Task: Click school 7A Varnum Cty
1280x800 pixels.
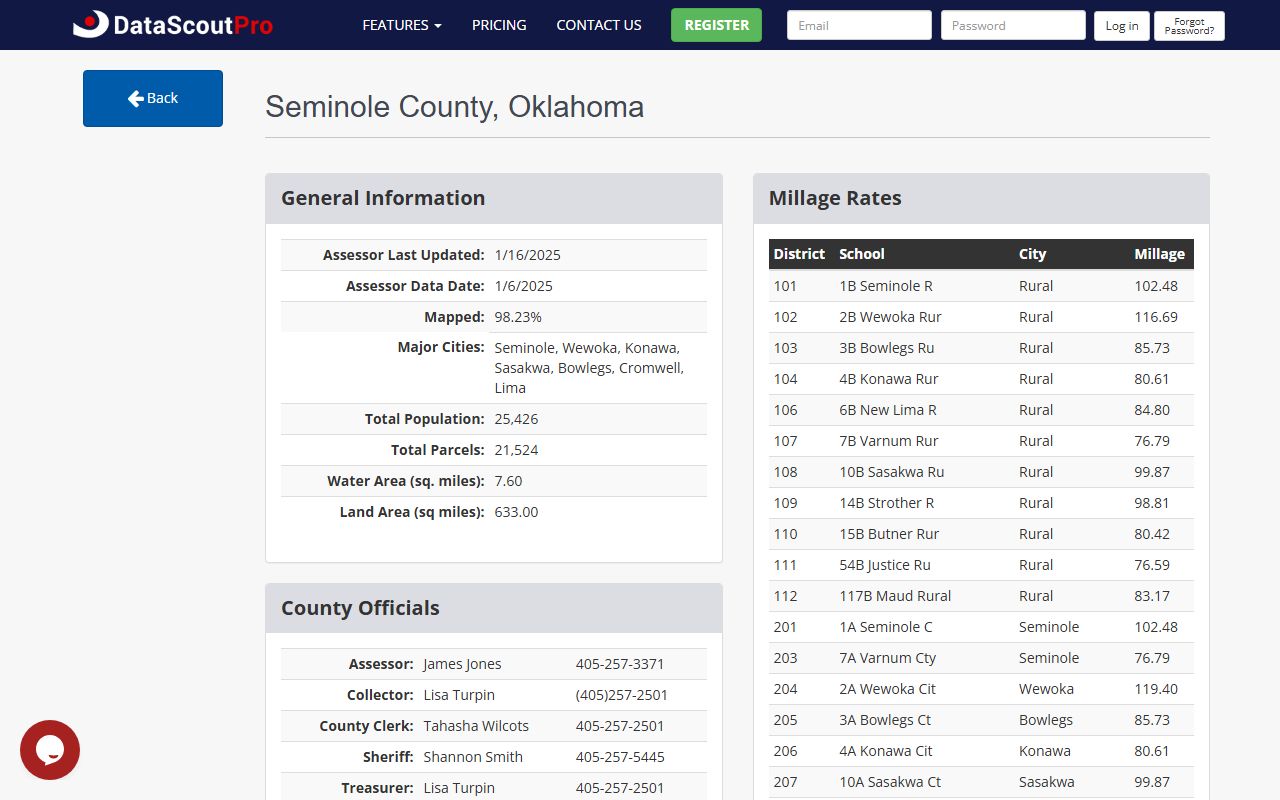Action: coord(888,658)
